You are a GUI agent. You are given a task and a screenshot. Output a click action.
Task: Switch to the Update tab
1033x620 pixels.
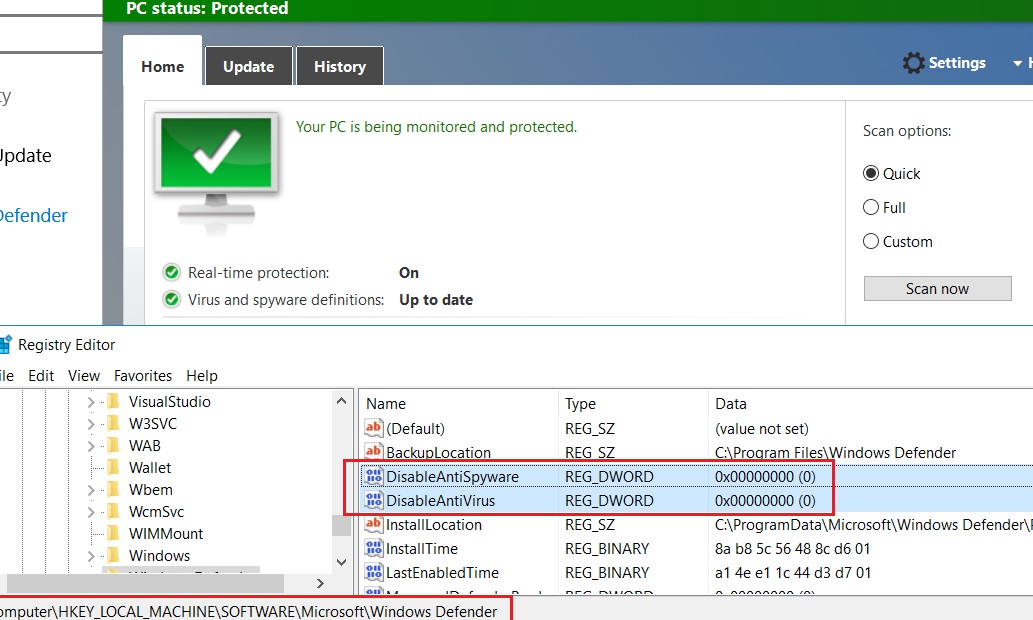coord(248,67)
